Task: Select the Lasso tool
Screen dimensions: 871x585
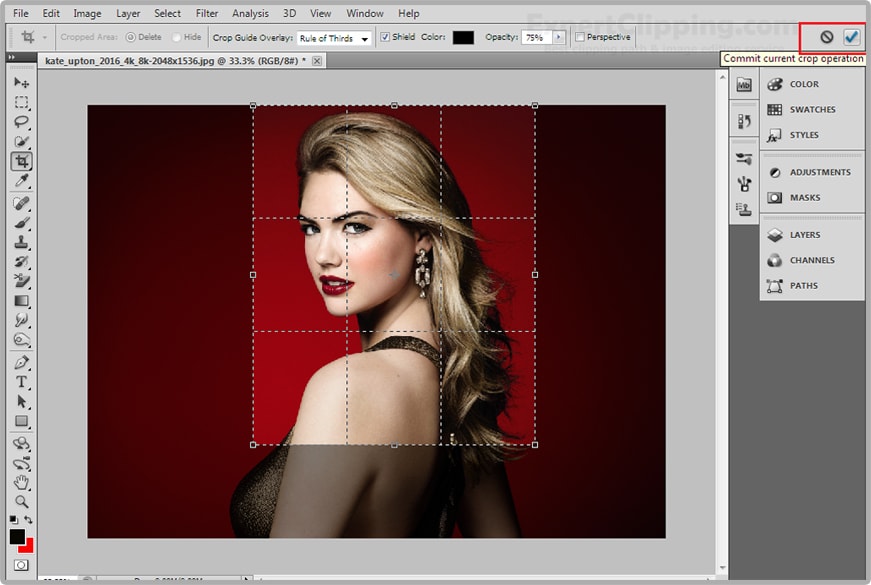Action: tap(21, 122)
